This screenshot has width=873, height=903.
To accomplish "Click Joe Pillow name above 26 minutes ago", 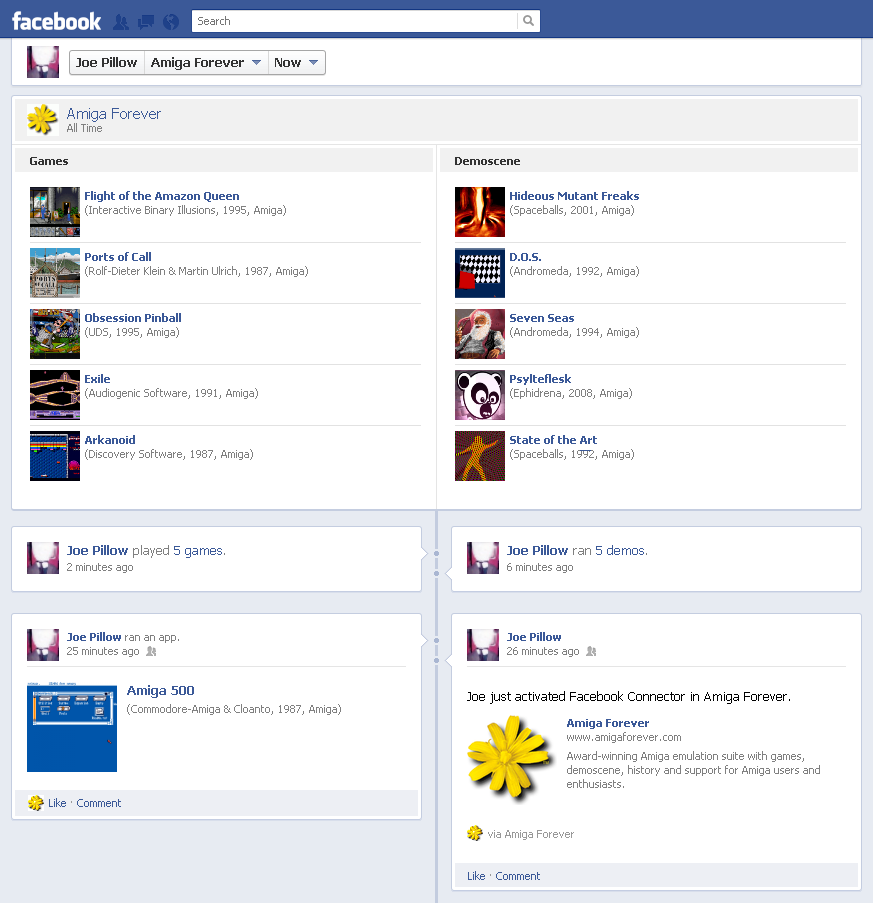I will [534, 637].
